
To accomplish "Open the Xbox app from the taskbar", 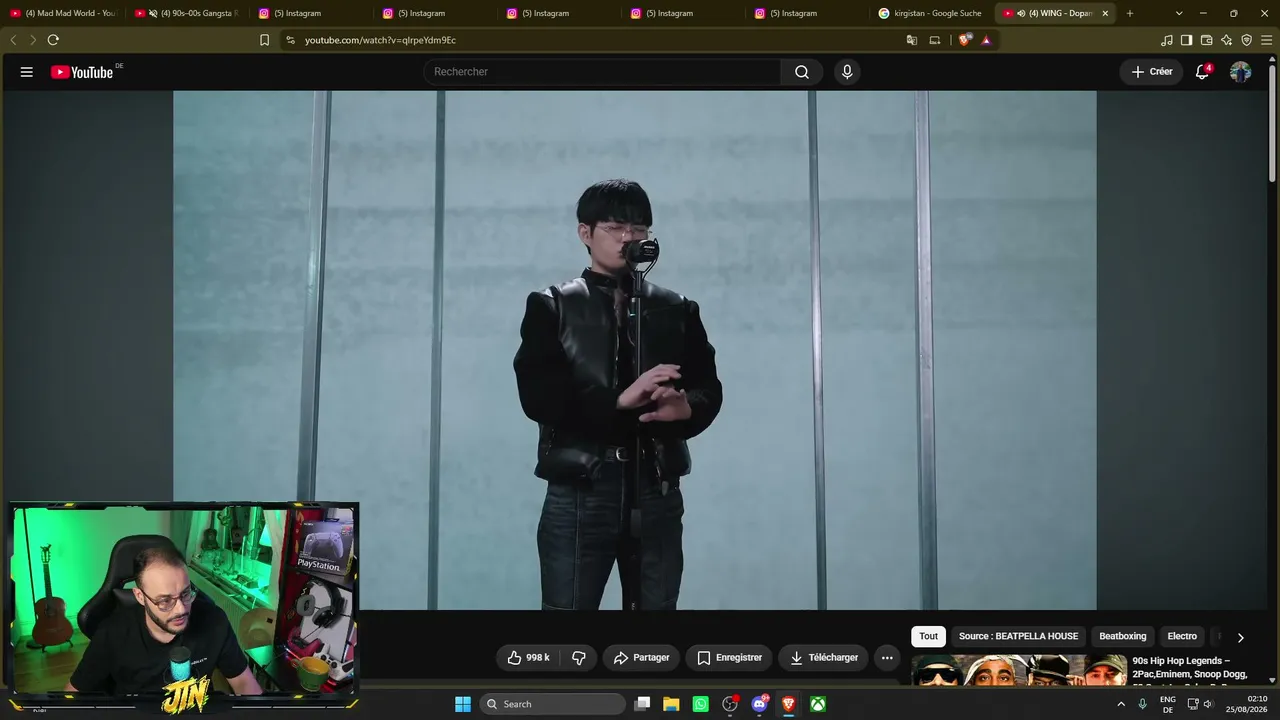I will [x=818, y=704].
